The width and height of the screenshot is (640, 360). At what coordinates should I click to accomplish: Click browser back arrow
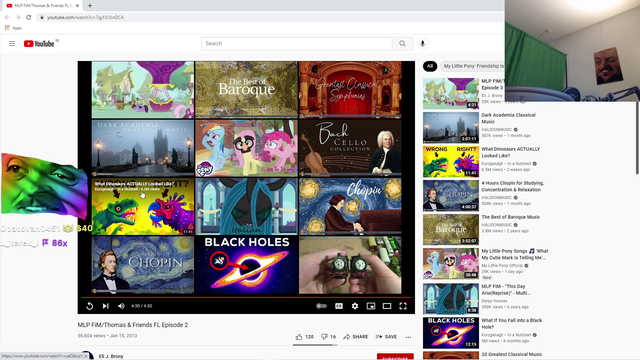tap(7, 18)
